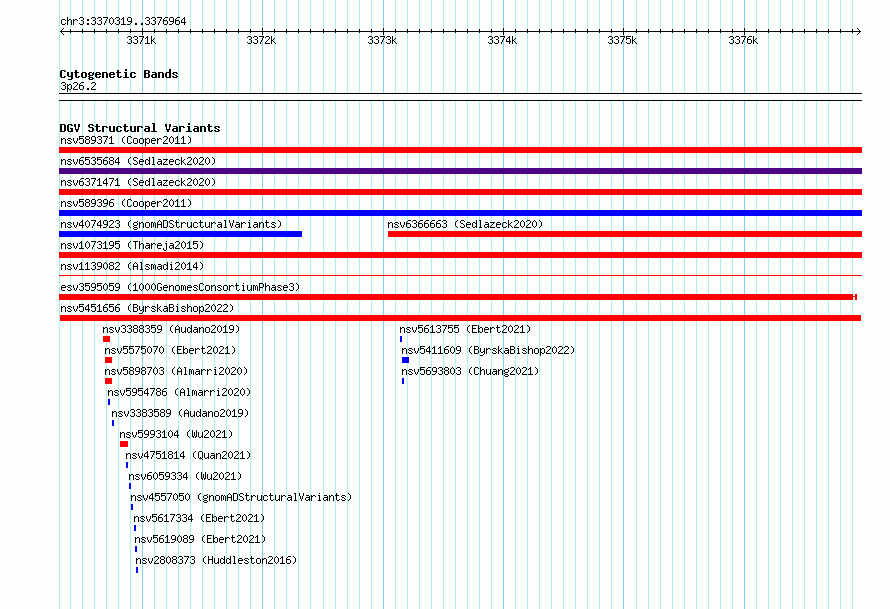The image size is (890, 609).
Task: Click the nsv3388359 (Audano2019) red marker
Action: [x=106, y=339]
